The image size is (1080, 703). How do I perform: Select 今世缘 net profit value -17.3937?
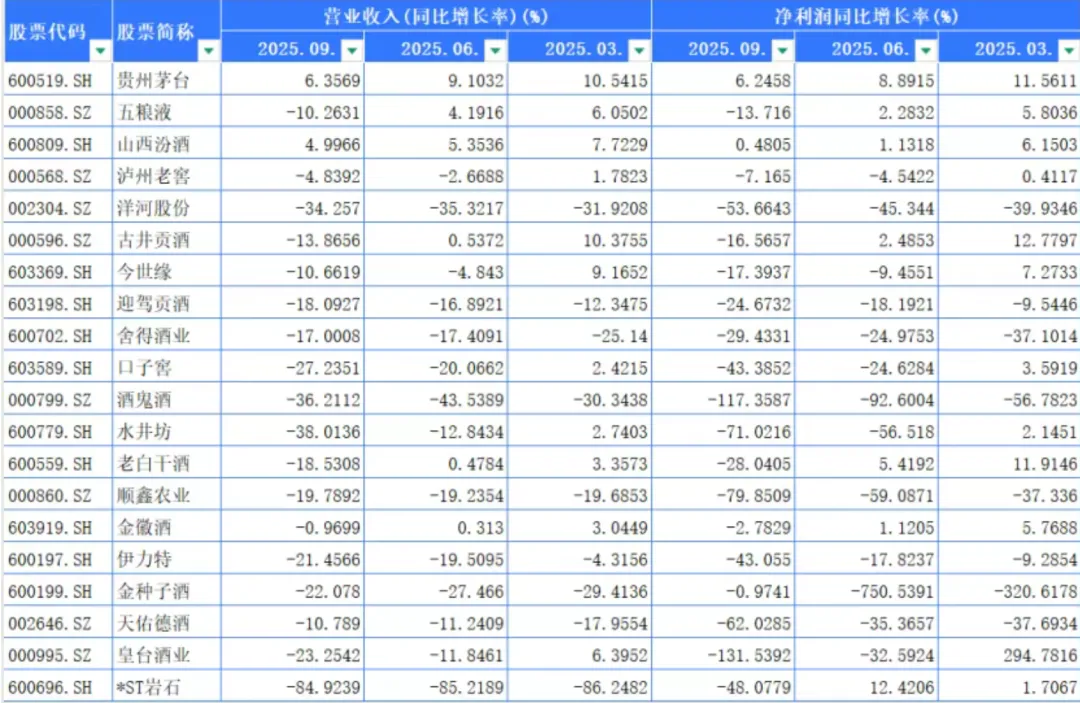(x=723, y=272)
